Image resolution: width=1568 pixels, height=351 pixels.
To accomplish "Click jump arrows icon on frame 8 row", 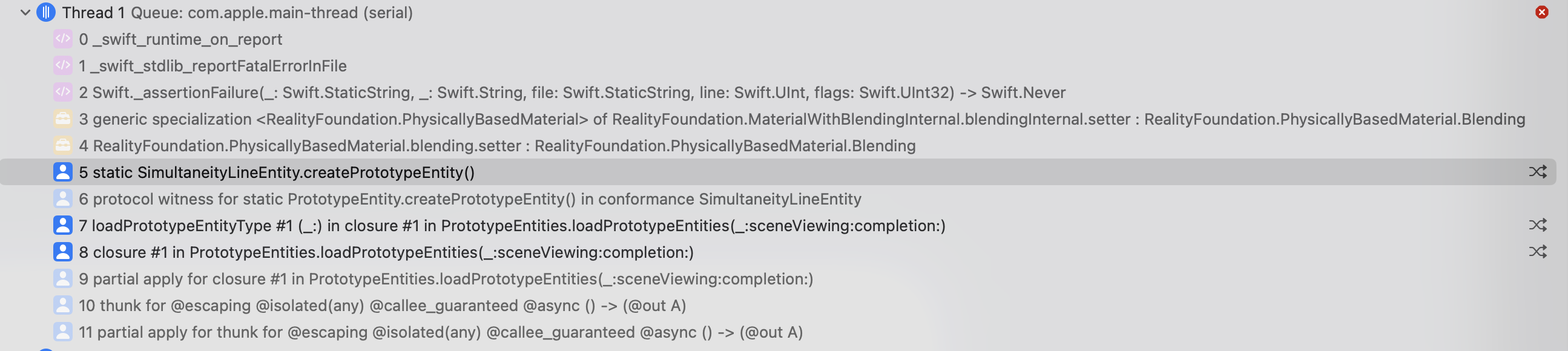I will pyautogui.click(x=1537, y=252).
